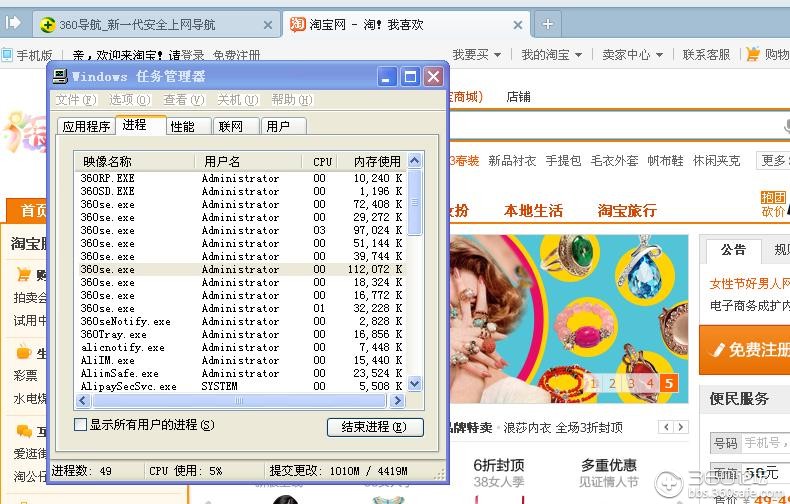The image size is (790, 504).
Task: Open the 淘宝旅行 navigation item
Action: point(627,210)
